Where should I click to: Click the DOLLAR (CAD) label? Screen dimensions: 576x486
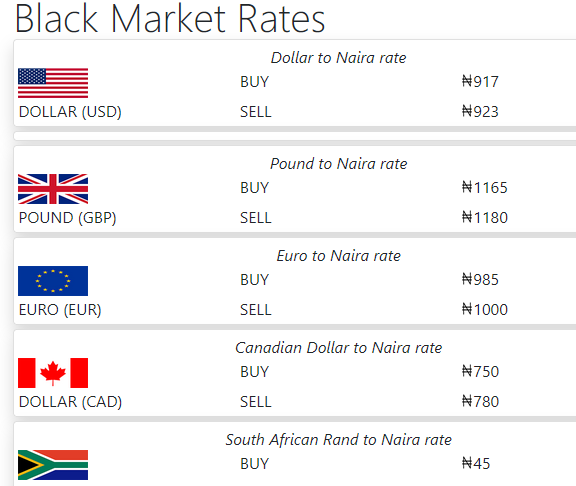70,402
